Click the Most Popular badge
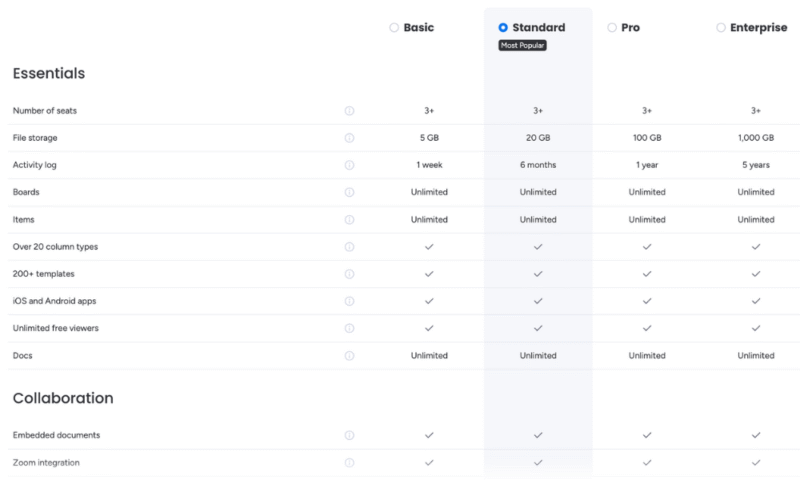Screen dimensions: 800x480 point(523,46)
